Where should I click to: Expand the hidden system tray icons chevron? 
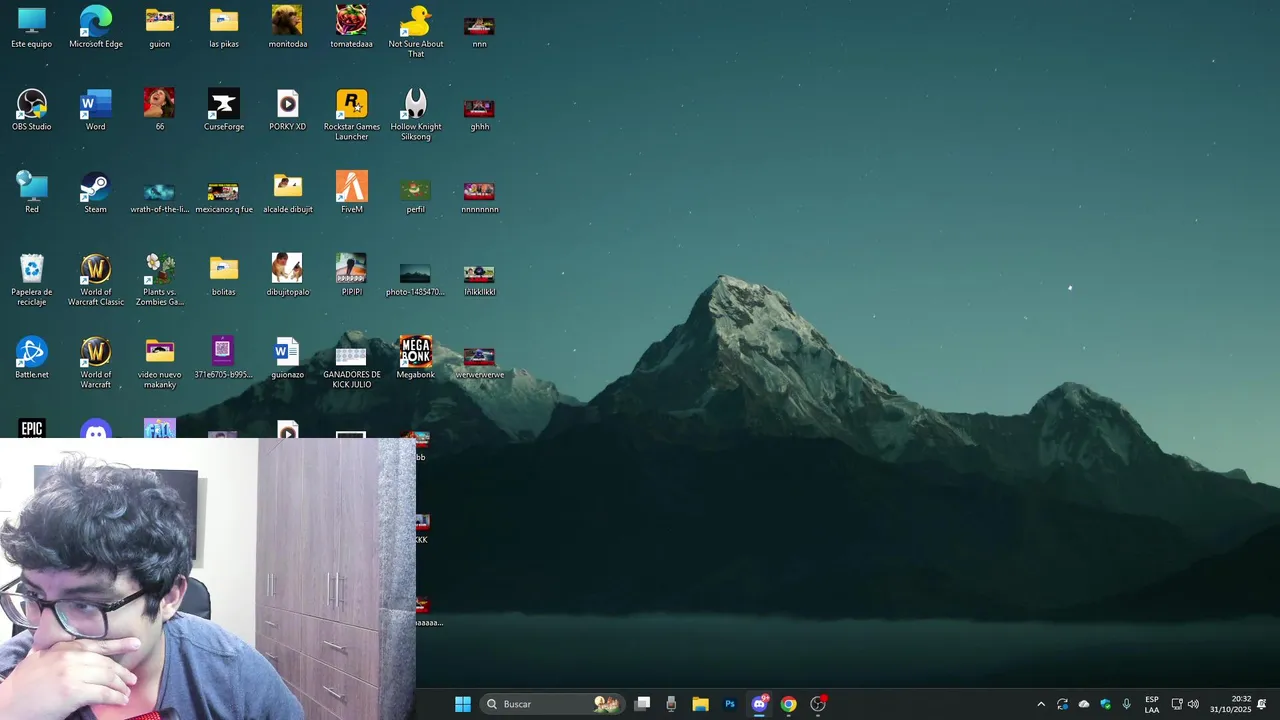tap(1041, 704)
